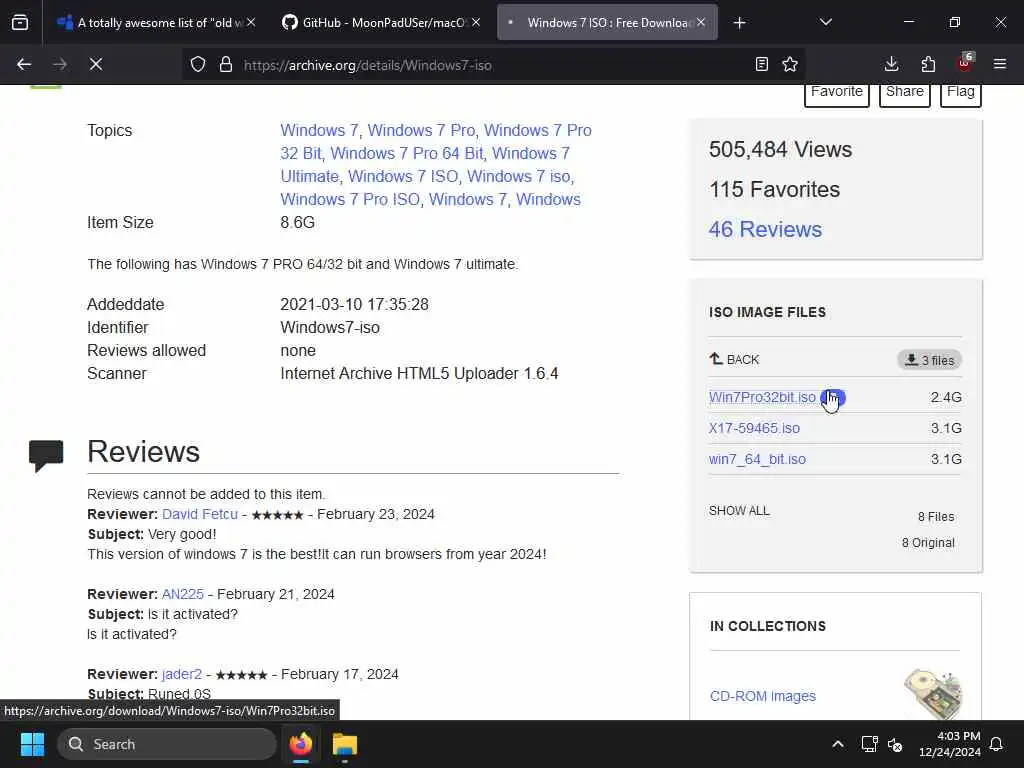Click the Flag button

click(961, 91)
